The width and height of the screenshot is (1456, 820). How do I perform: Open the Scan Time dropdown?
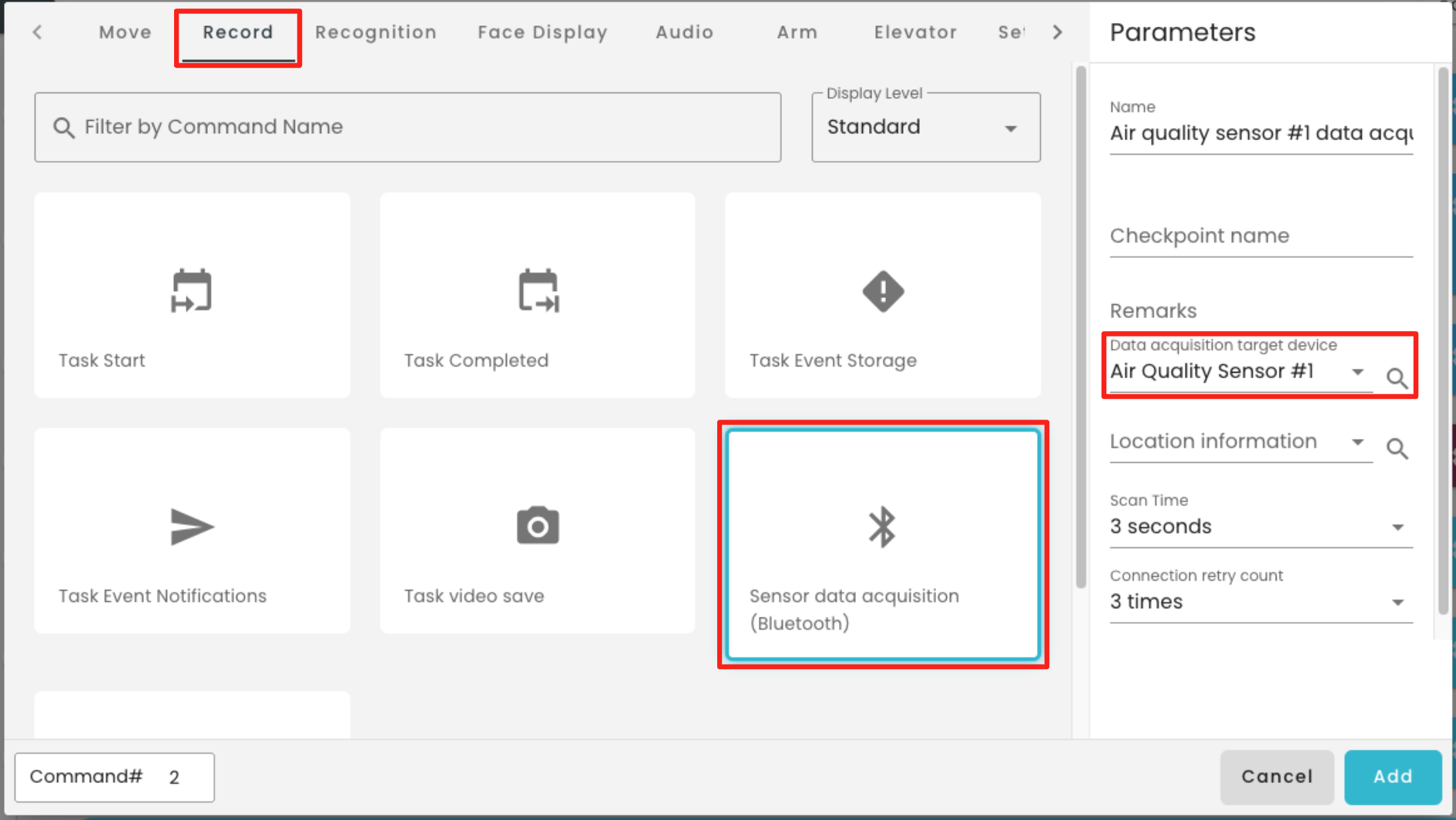(x=1261, y=527)
